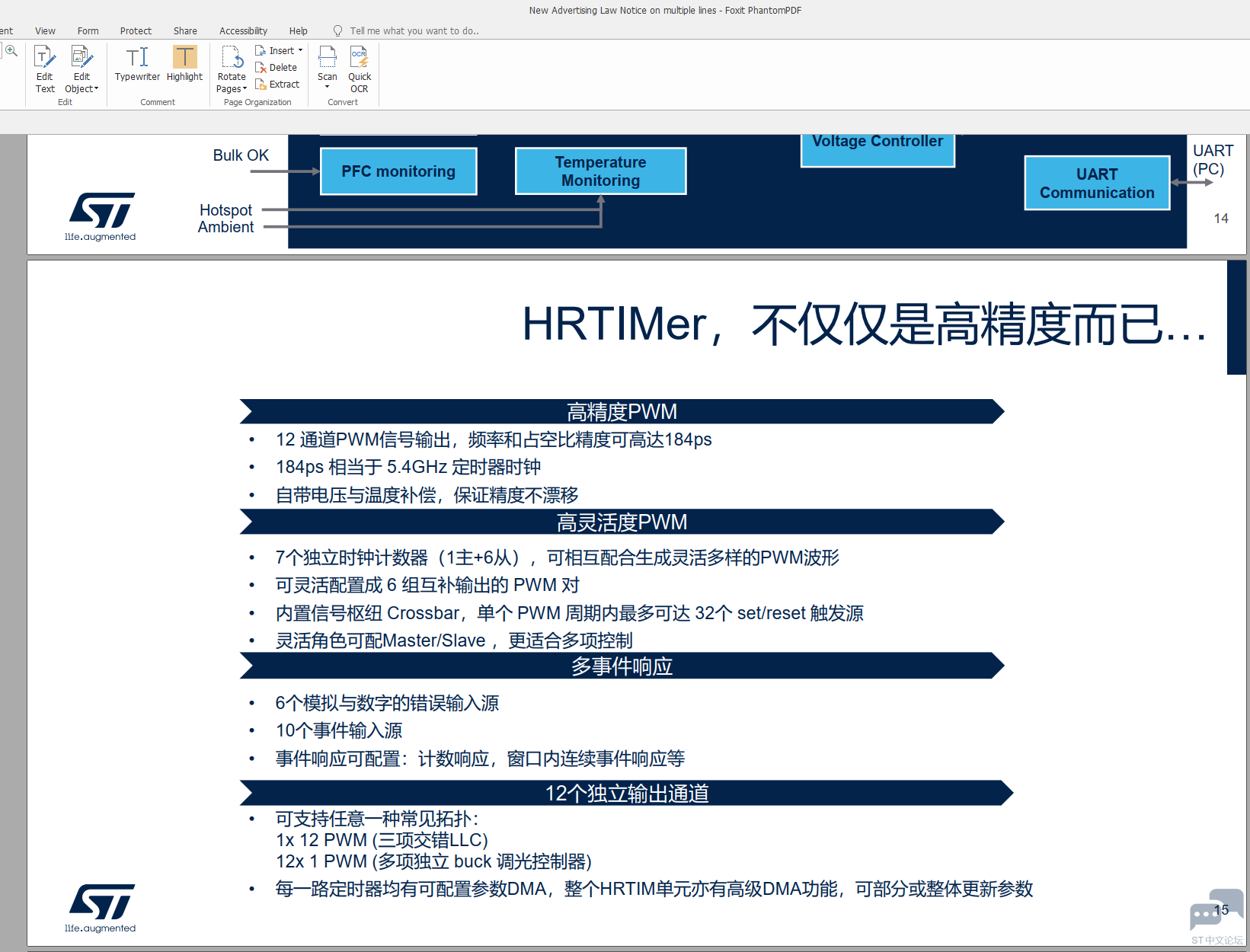The image size is (1250, 952).
Task: Click the line starting '12 通道PWM信号输出'
Action: pos(494,439)
